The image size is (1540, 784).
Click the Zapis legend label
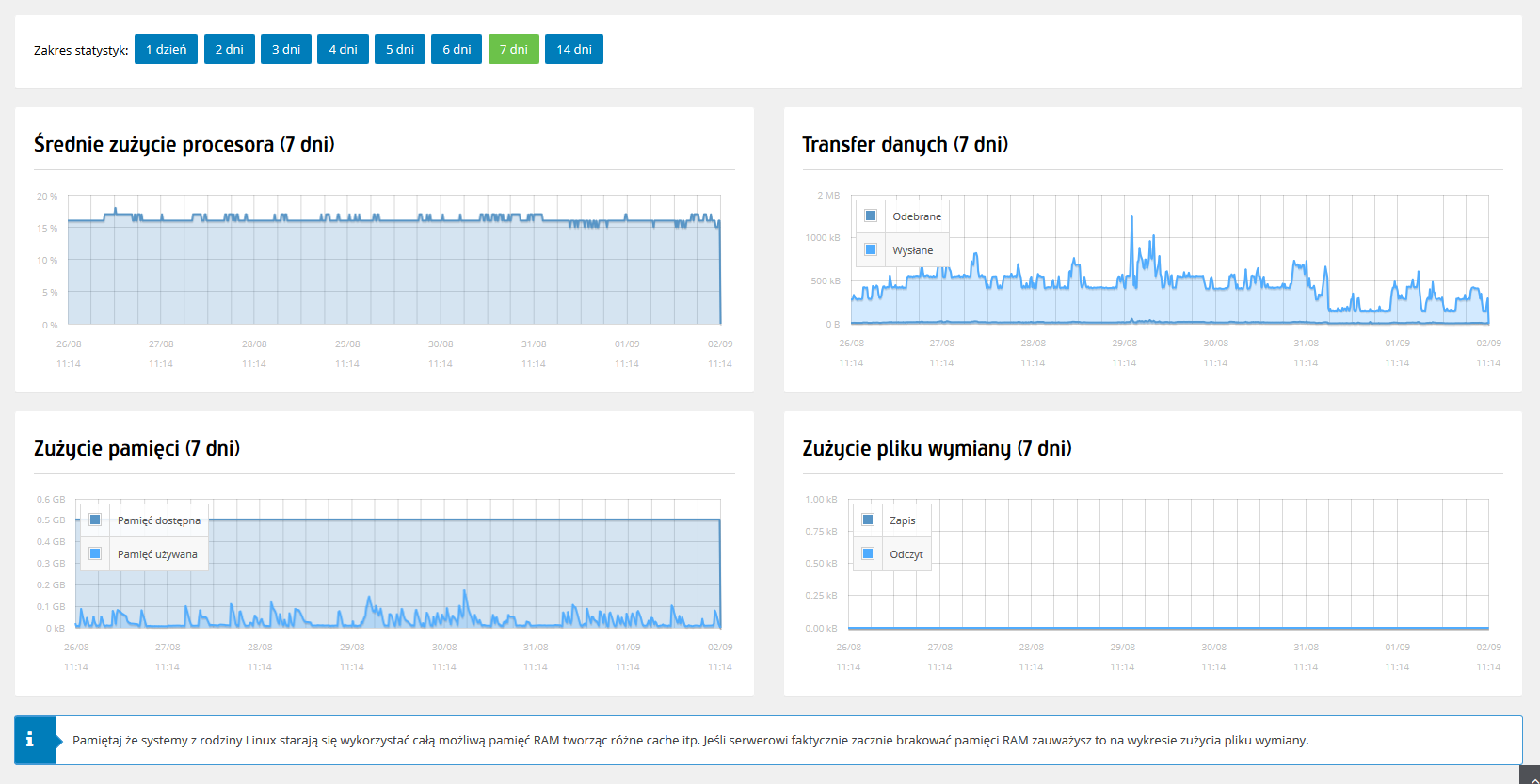click(903, 520)
